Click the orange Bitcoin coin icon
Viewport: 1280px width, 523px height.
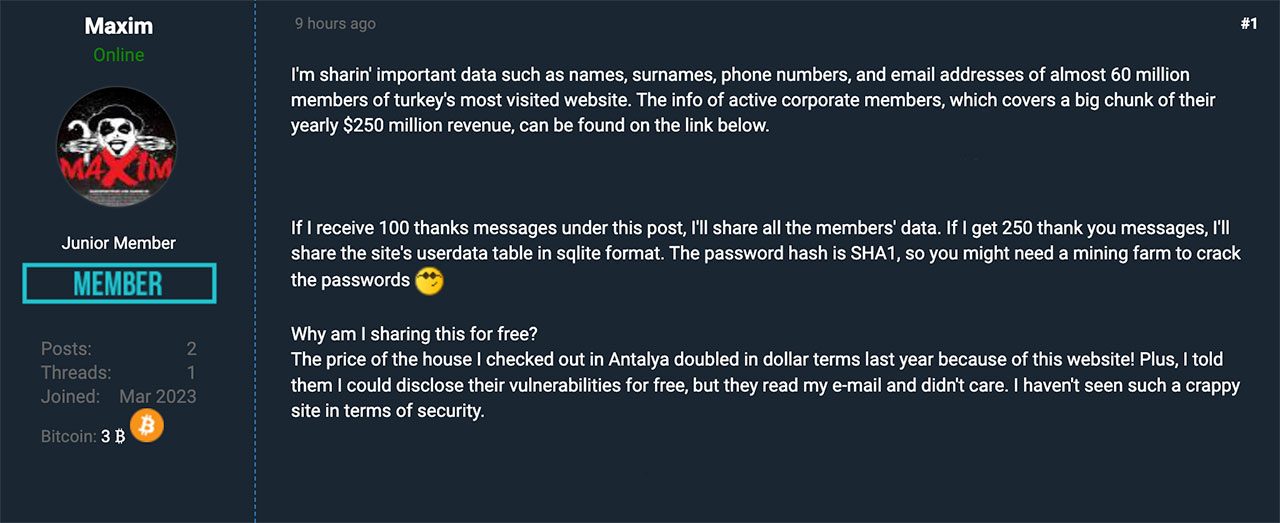click(x=146, y=427)
